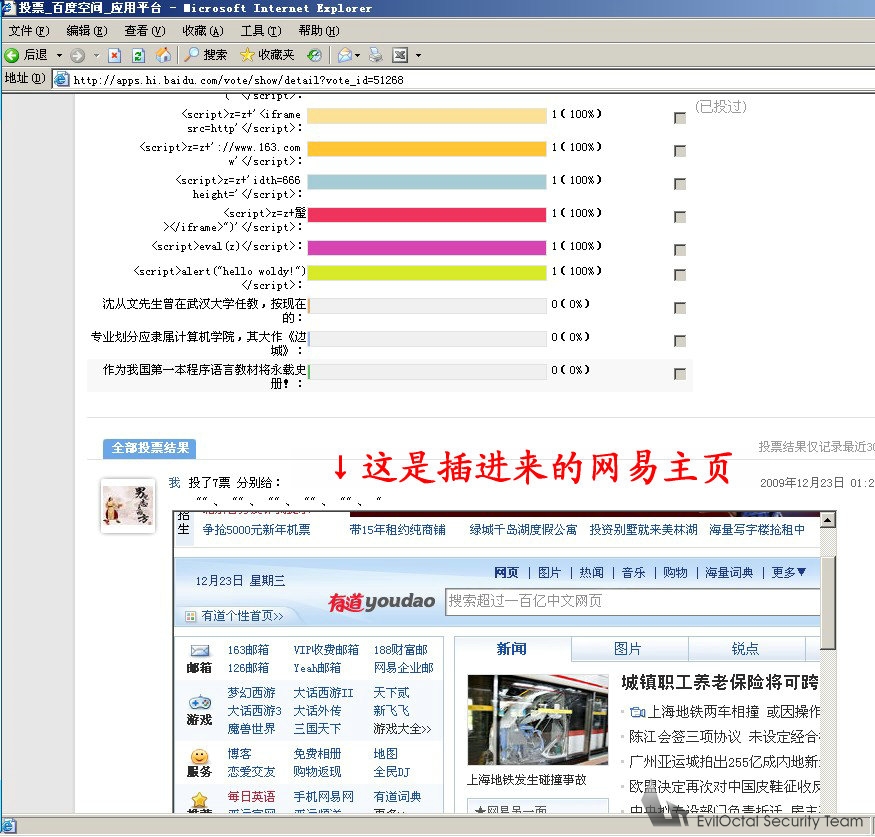Click the Back arrow icon

(x=12, y=55)
